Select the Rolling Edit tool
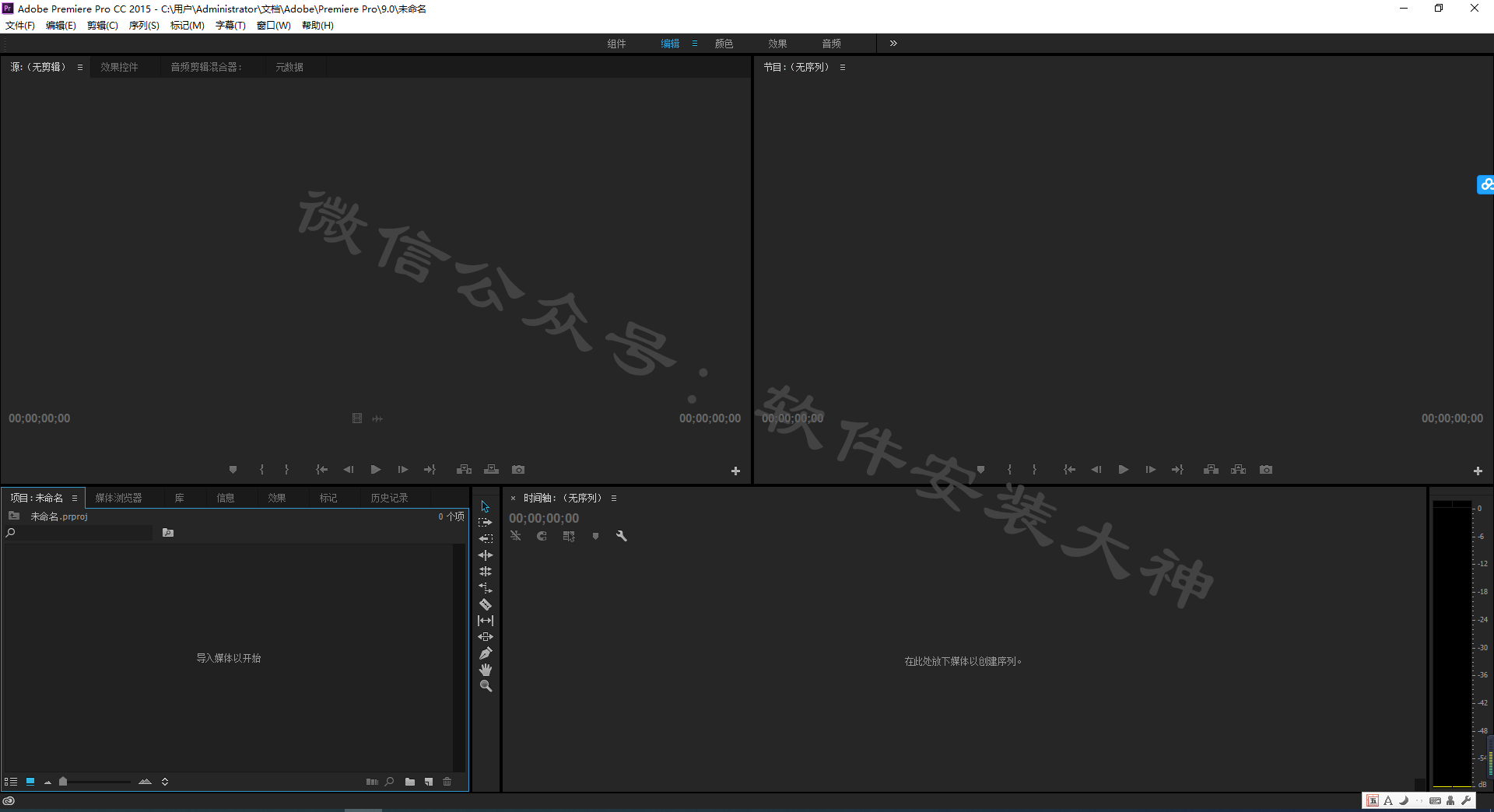The image size is (1494, 812). click(486, 572)
